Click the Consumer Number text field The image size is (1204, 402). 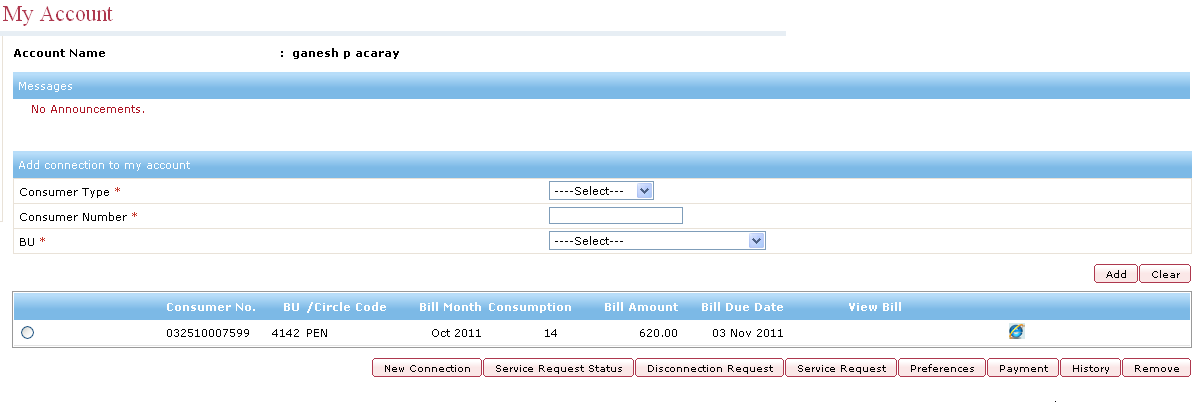pyautogui.click(x=615, y=216)
